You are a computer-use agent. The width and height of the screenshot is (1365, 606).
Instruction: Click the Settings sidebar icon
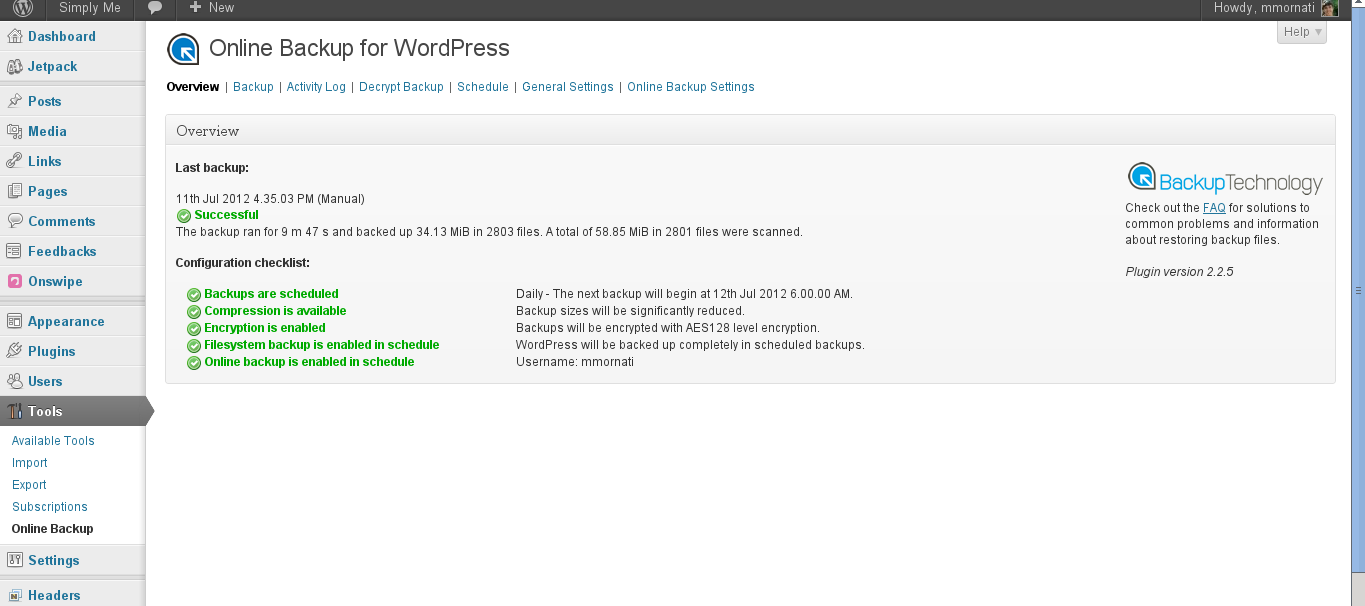[x=15, y=560]
